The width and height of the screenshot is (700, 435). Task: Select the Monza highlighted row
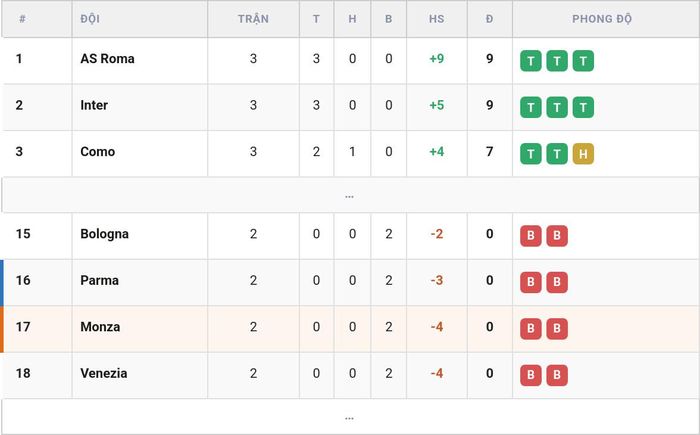[350, 329]
